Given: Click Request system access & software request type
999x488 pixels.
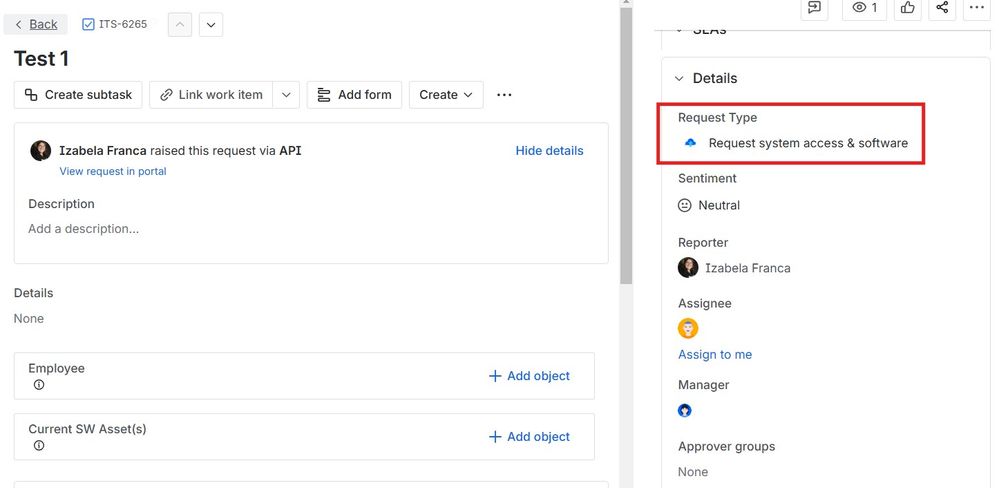Looking at the screenshot, I should click(x=808, y=143).
